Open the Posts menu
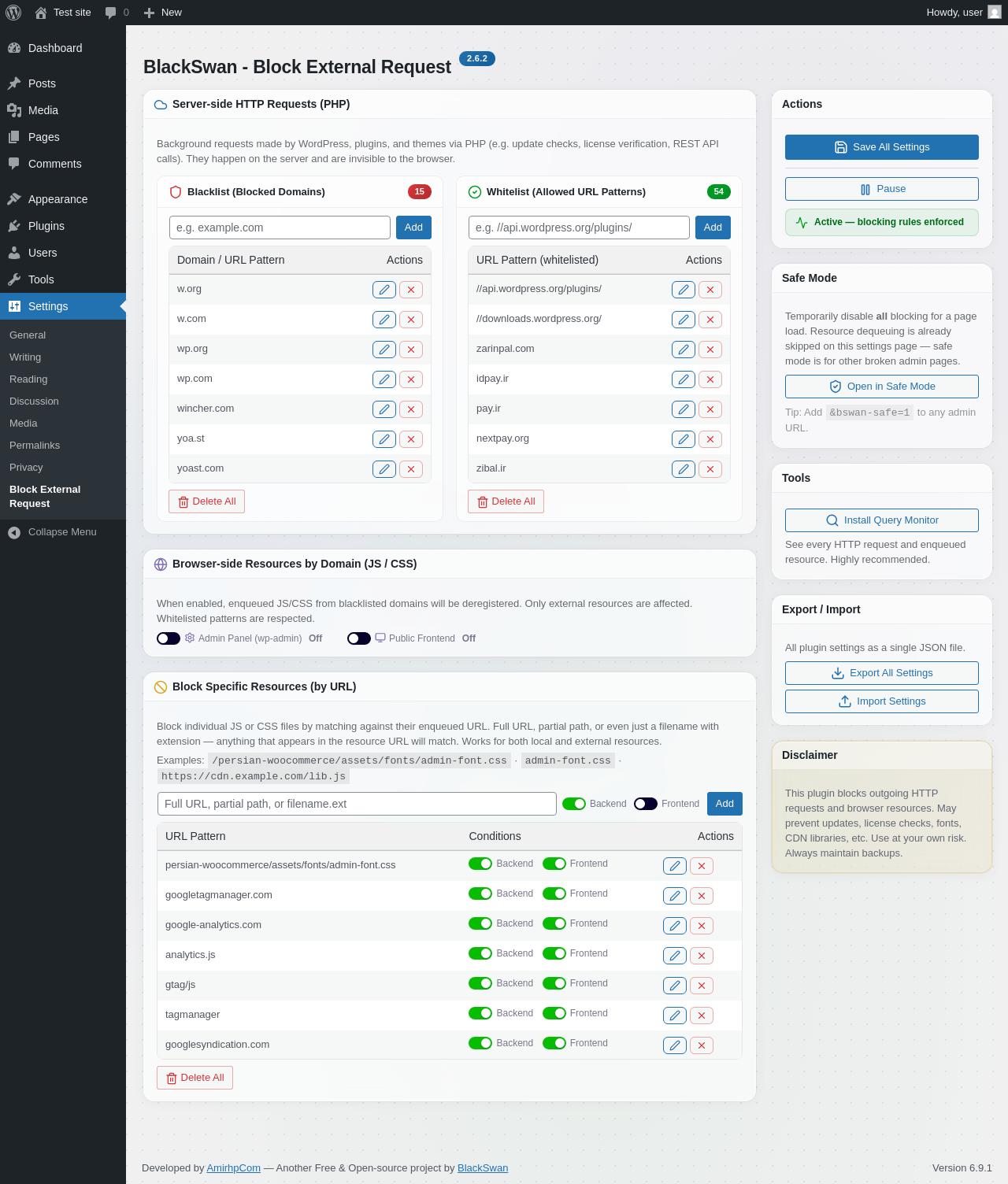This screenshot has height=1184, width=1008. (x=63, y=83)
